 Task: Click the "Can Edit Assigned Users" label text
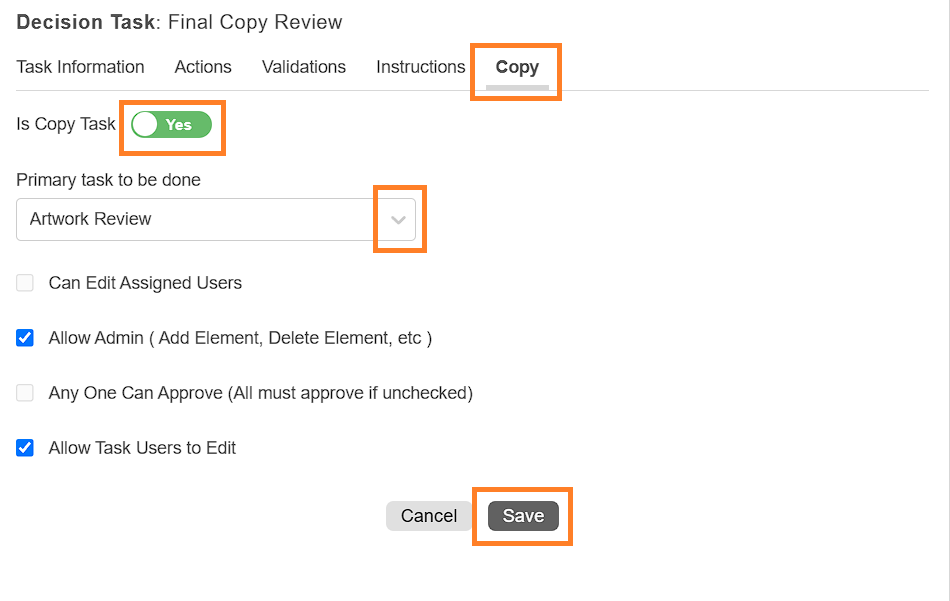click(x=145, y=283)
